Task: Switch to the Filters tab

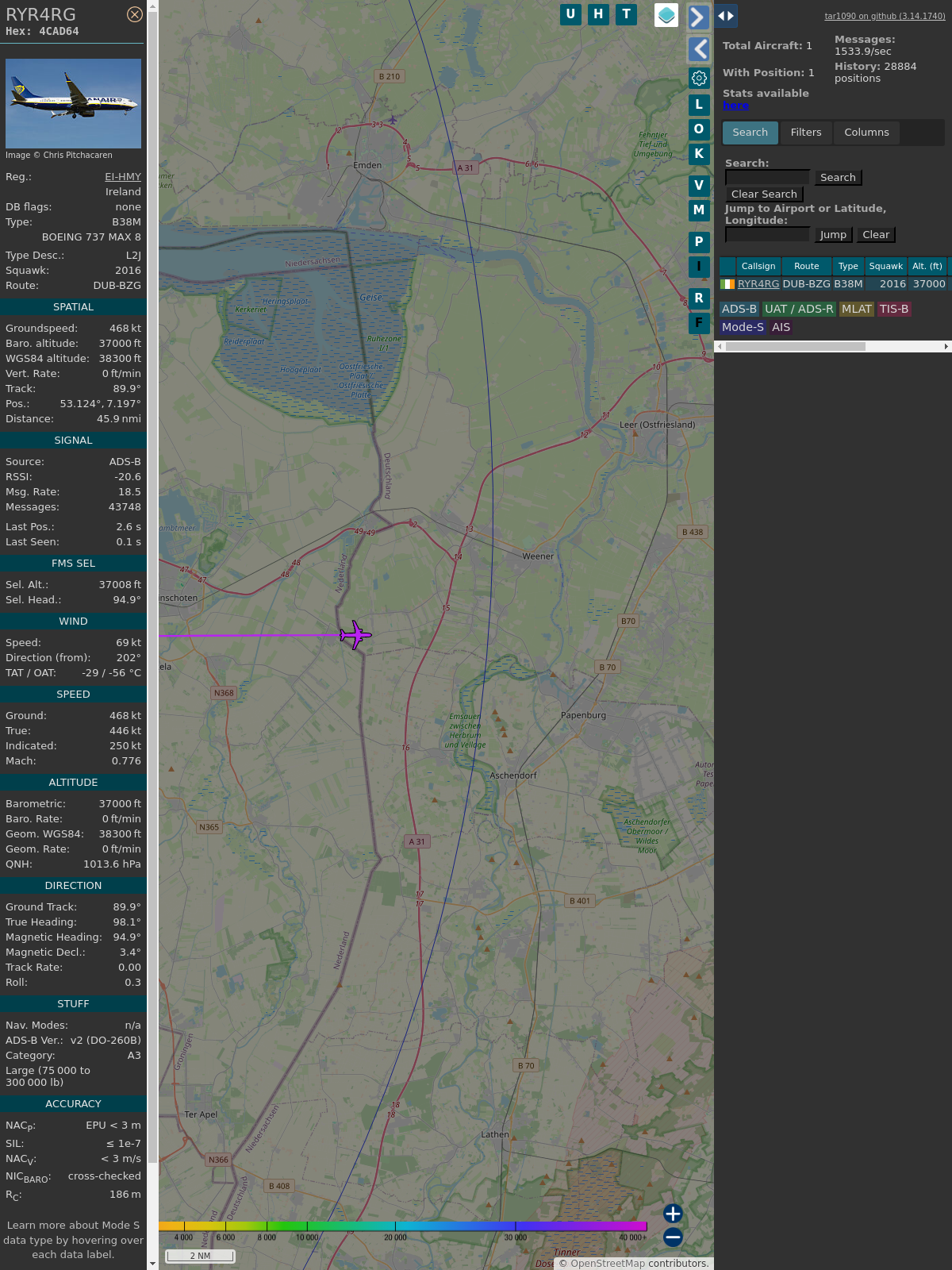Action: (x=806, y=133)
